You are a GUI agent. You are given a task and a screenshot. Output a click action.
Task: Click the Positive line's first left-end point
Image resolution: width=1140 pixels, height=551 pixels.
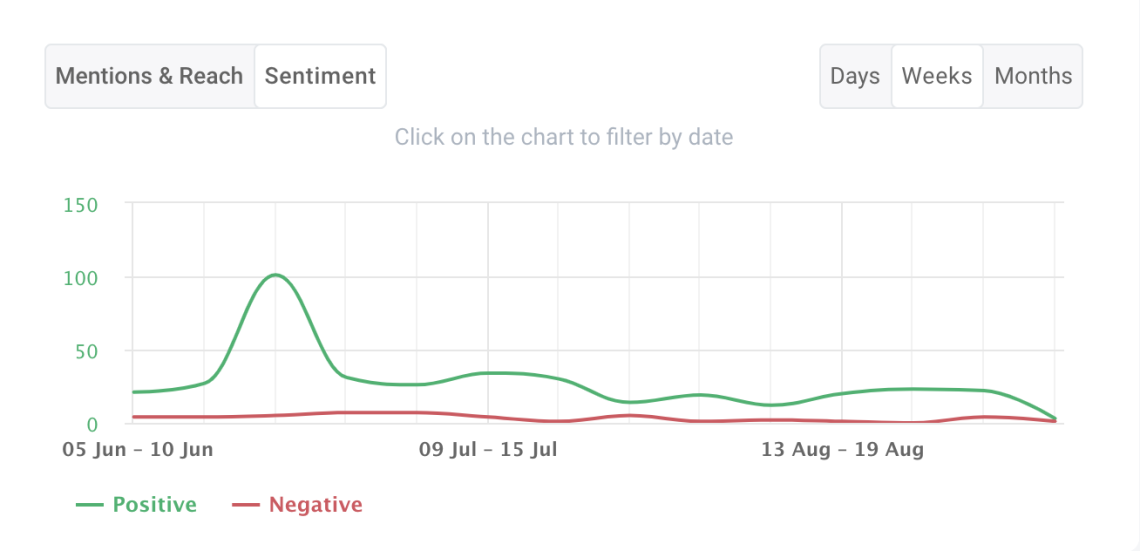(x=133, y=392)
